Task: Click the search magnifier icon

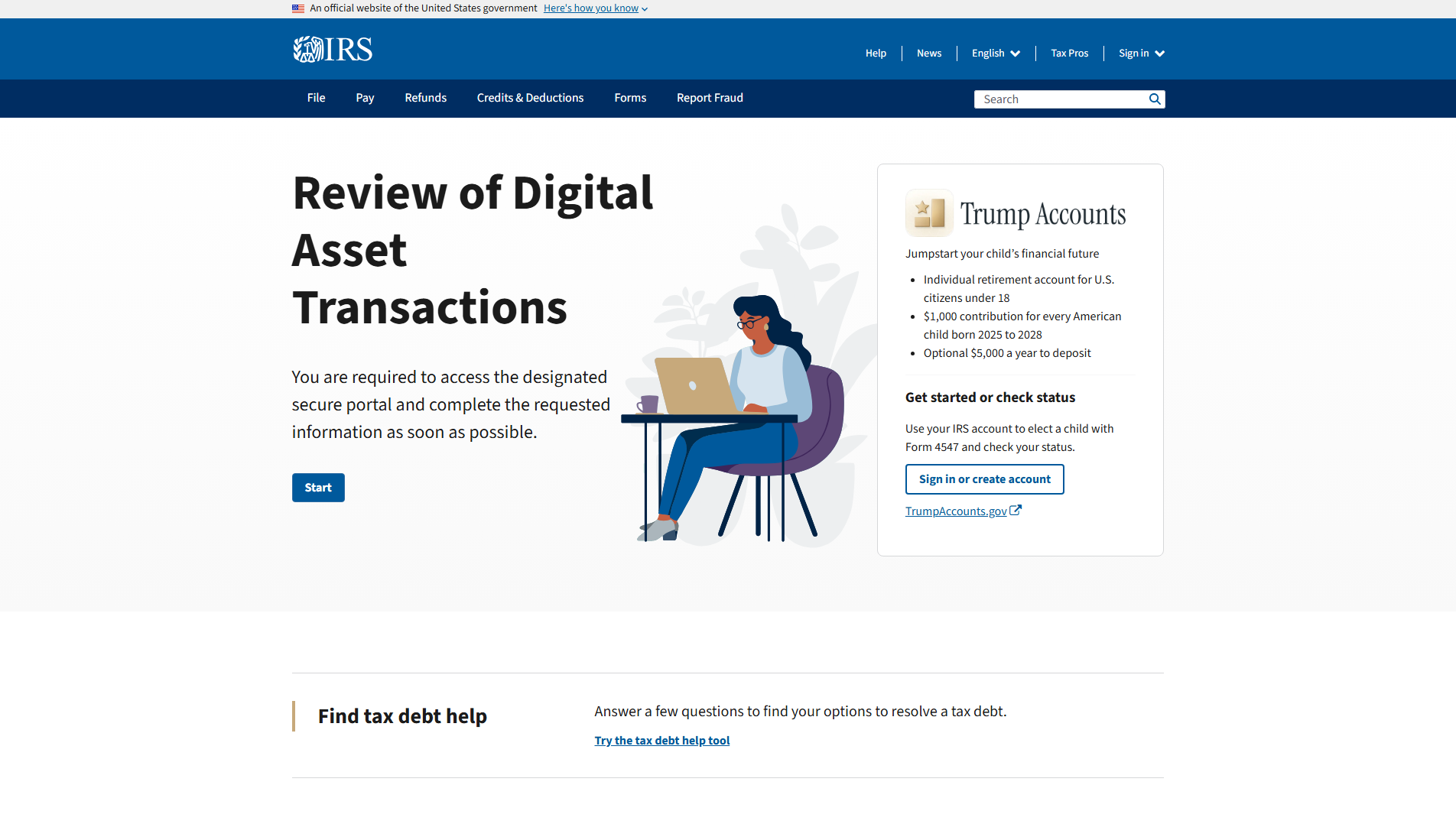Action: pyautogui.click(x=1155, y=99)
